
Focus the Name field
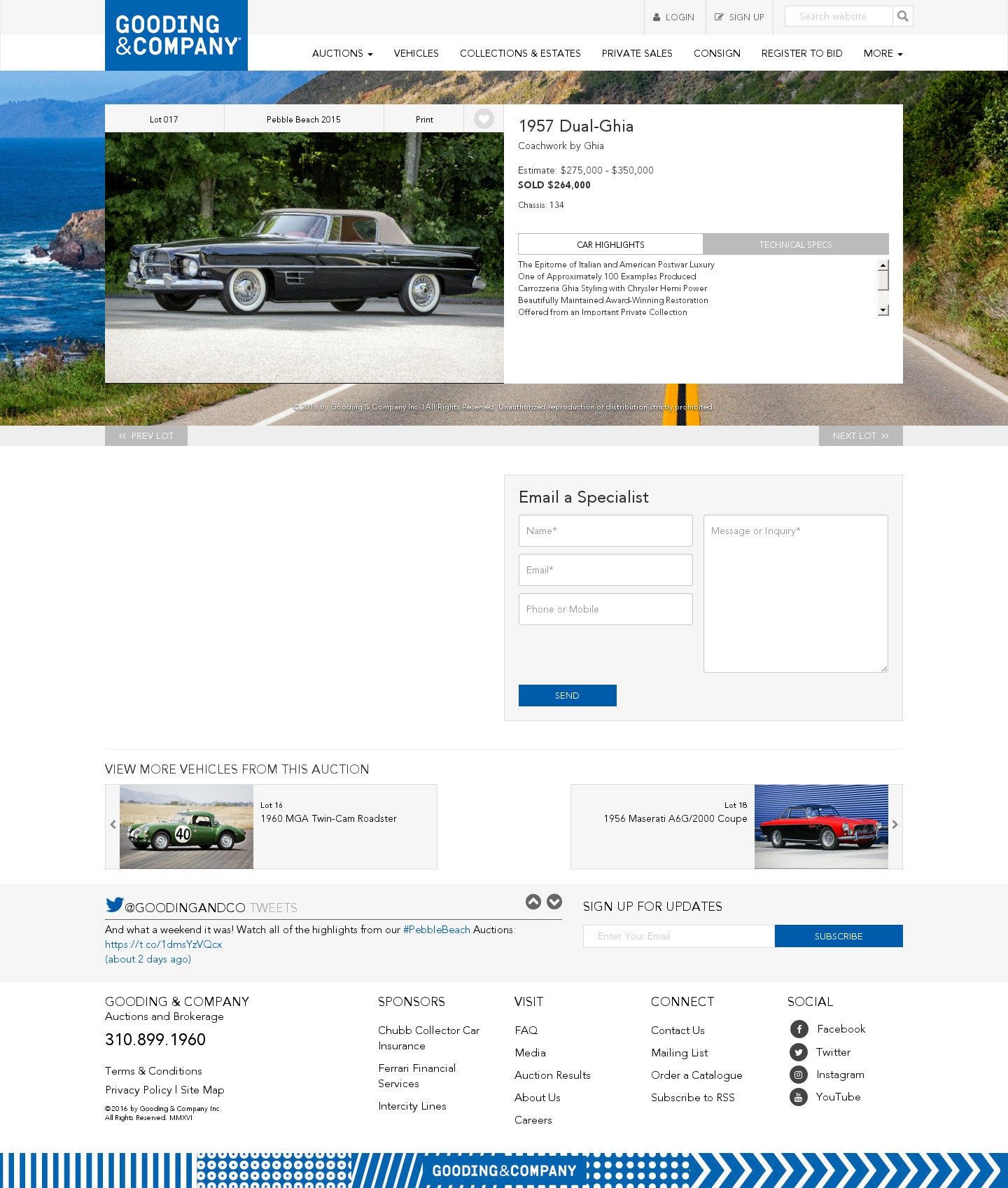click(x=605, y=531)
